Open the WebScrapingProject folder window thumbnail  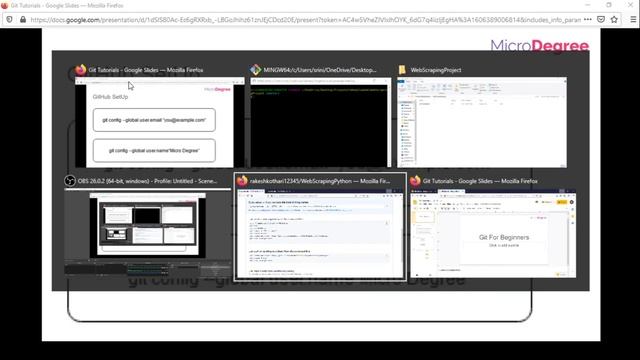point(482,122)
